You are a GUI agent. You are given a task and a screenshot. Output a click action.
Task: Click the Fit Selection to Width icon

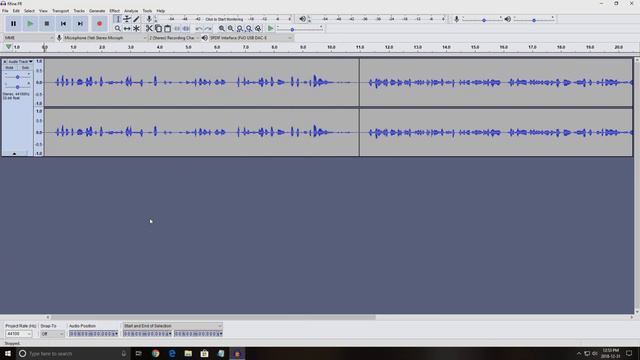coord(240,29)
